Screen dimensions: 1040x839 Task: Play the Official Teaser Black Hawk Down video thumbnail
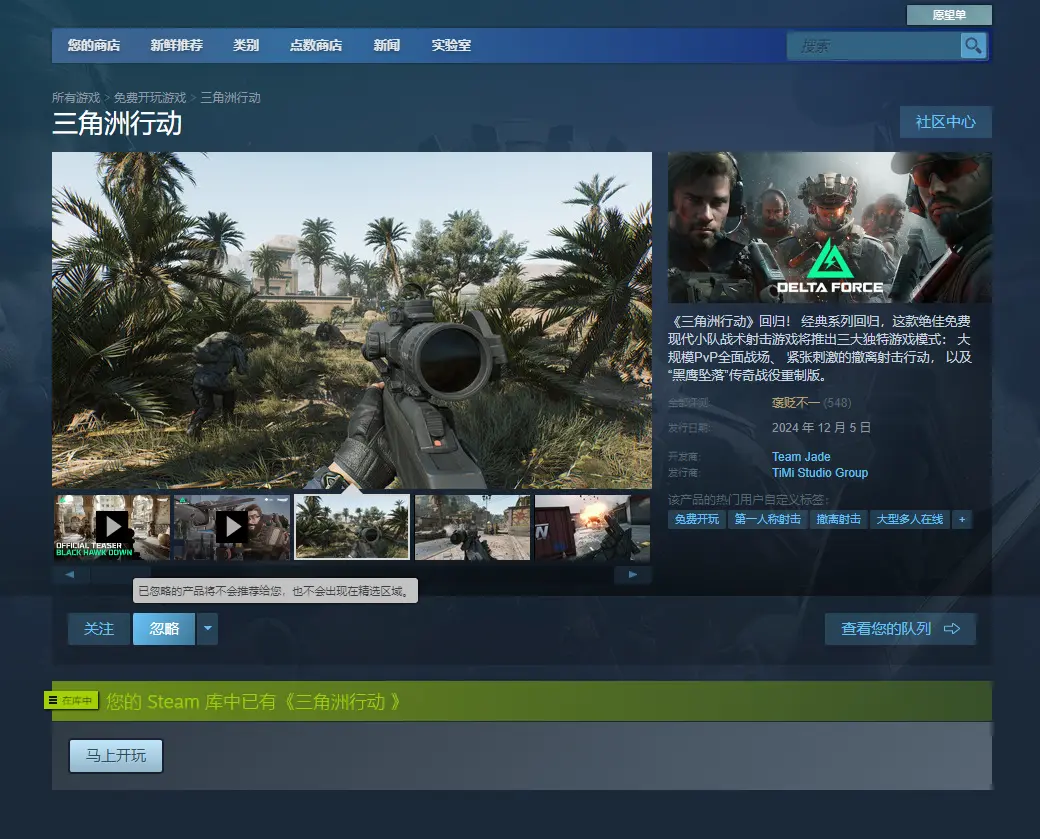coord(112,527)
